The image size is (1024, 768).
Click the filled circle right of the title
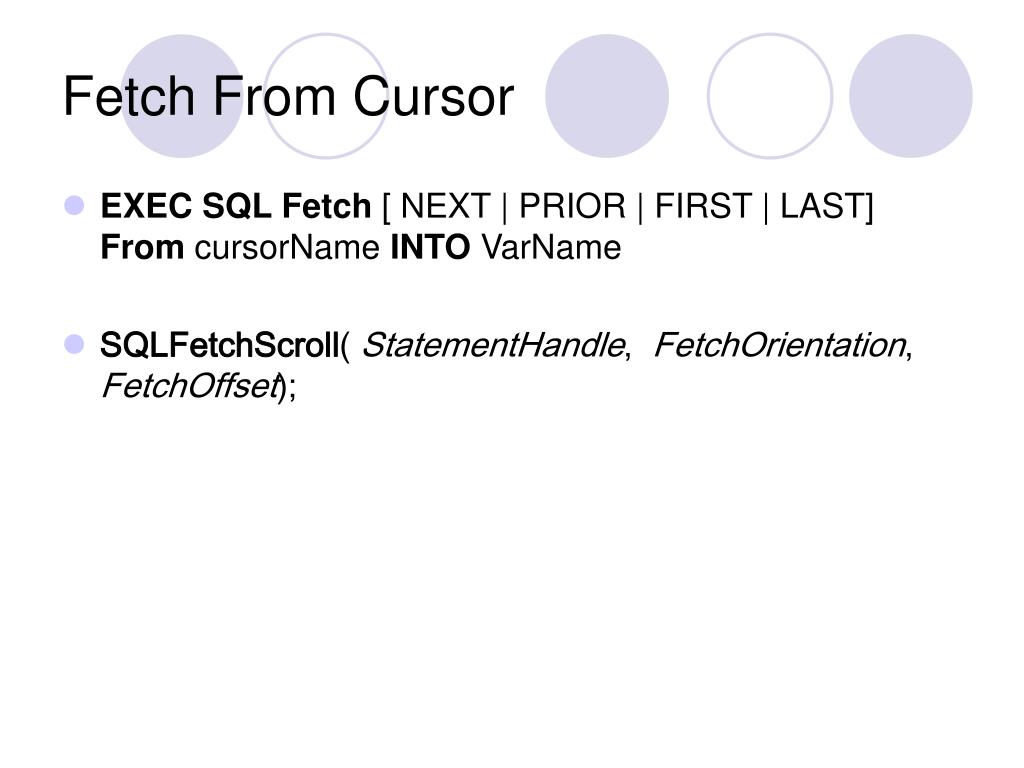pos(607,96)
